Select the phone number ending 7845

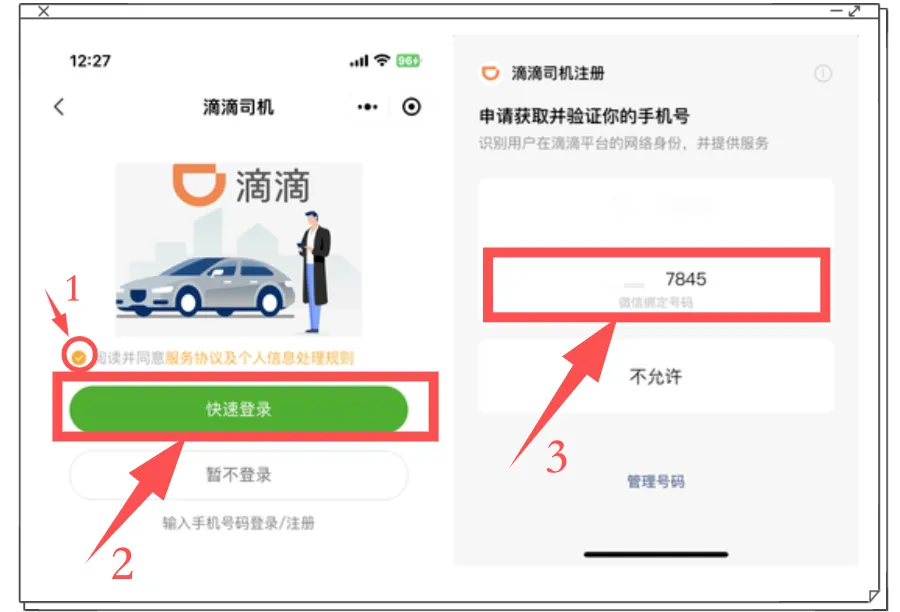[656, 285]
